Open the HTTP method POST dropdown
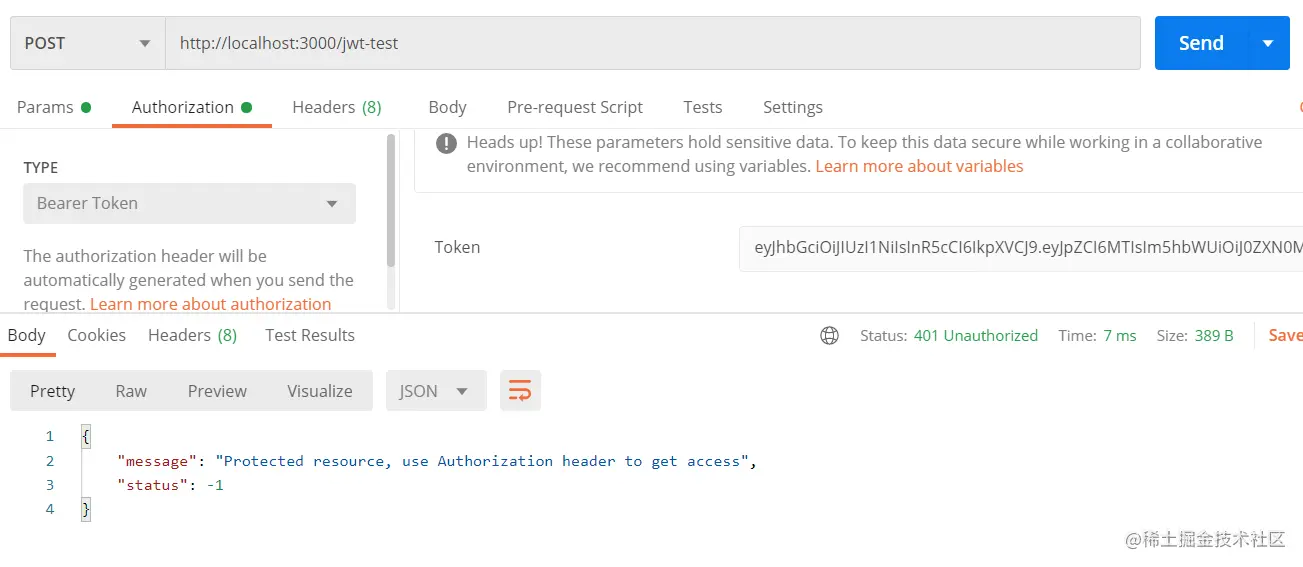The width and height of the screenshot is (1303, 567). click(88, 43)
